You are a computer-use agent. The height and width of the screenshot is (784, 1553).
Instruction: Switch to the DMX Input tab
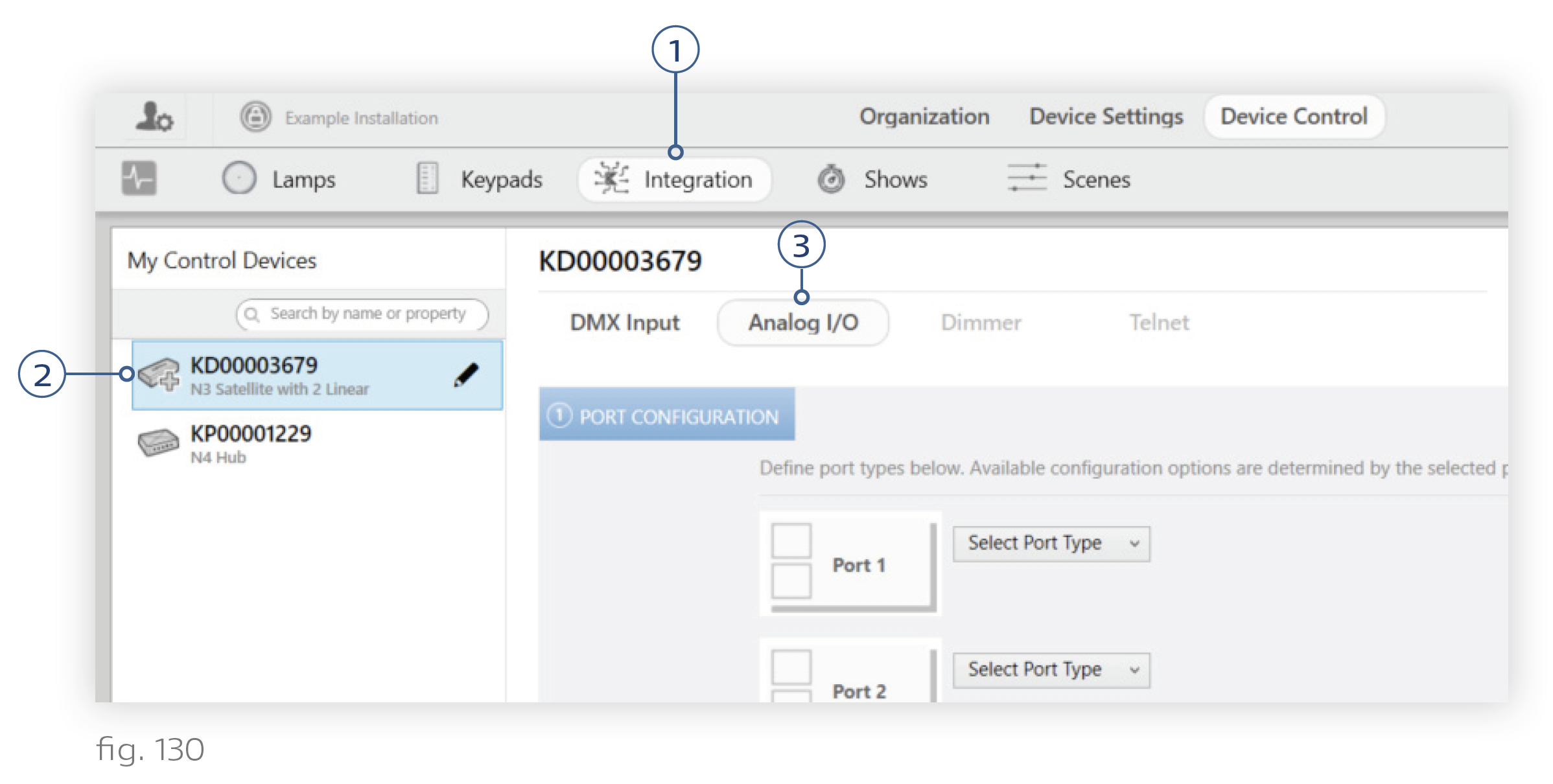click(625, 323)
